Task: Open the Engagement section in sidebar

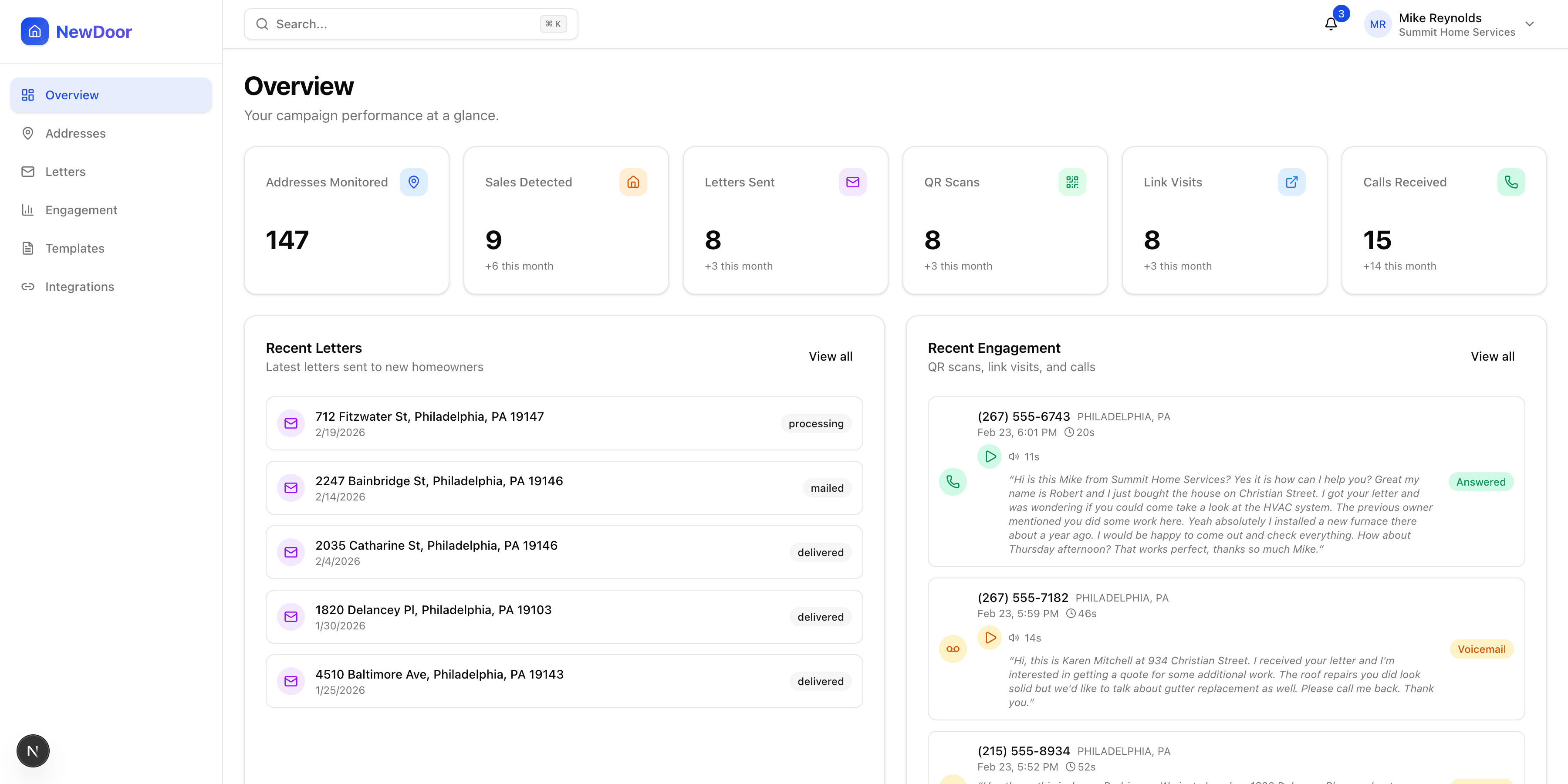Action: (x=81, y=210)
